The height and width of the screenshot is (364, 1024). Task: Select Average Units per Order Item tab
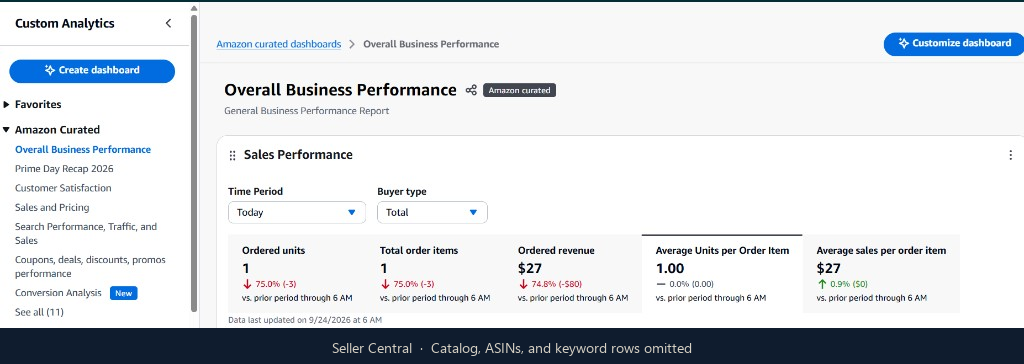tap(722, 274)
